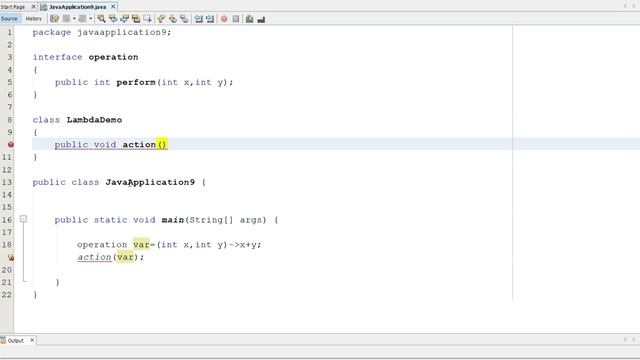640x360 pixels.
Task: Switch to History view
Action: 33,19
